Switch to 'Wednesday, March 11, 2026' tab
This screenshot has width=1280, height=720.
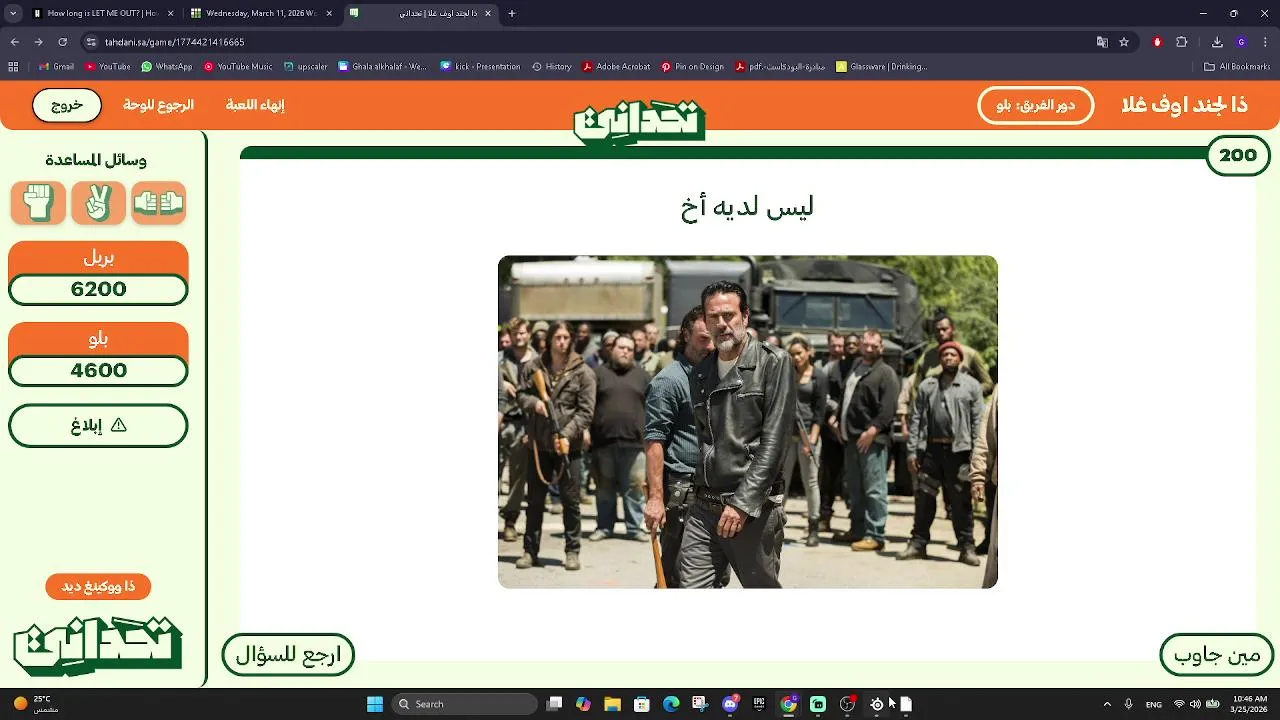pyautogui.click(x=262, y=13)
